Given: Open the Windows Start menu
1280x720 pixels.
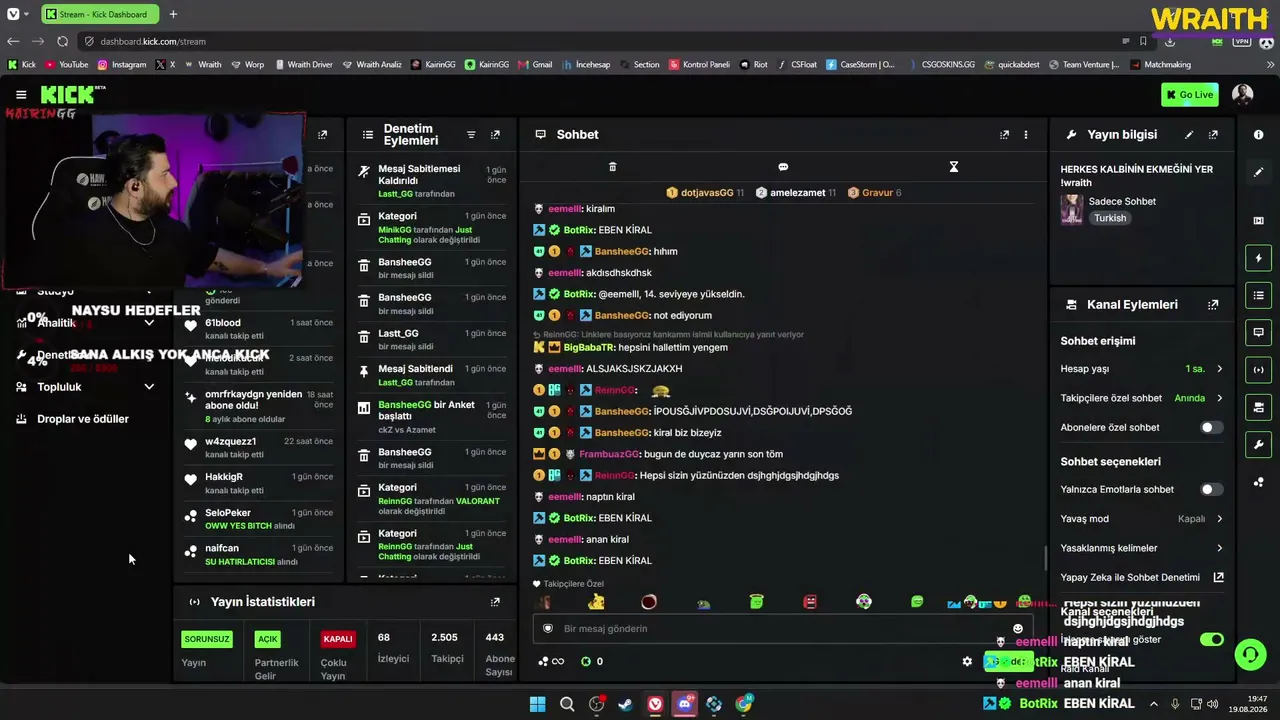Looking at the screenshot, I should click(x=537, y=704).
